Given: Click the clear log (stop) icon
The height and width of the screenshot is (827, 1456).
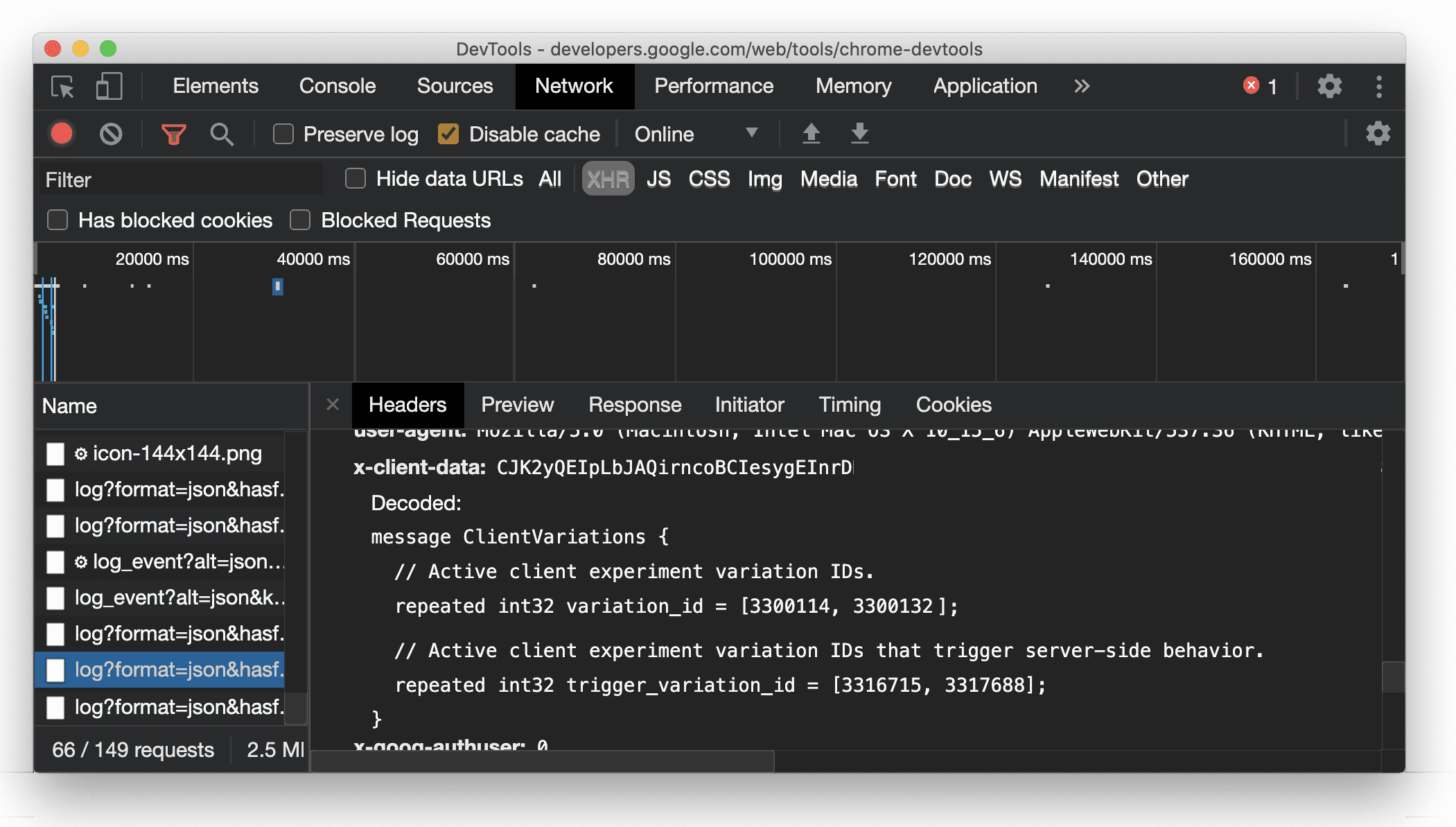Looking at the screenshot, I should 110,133.
